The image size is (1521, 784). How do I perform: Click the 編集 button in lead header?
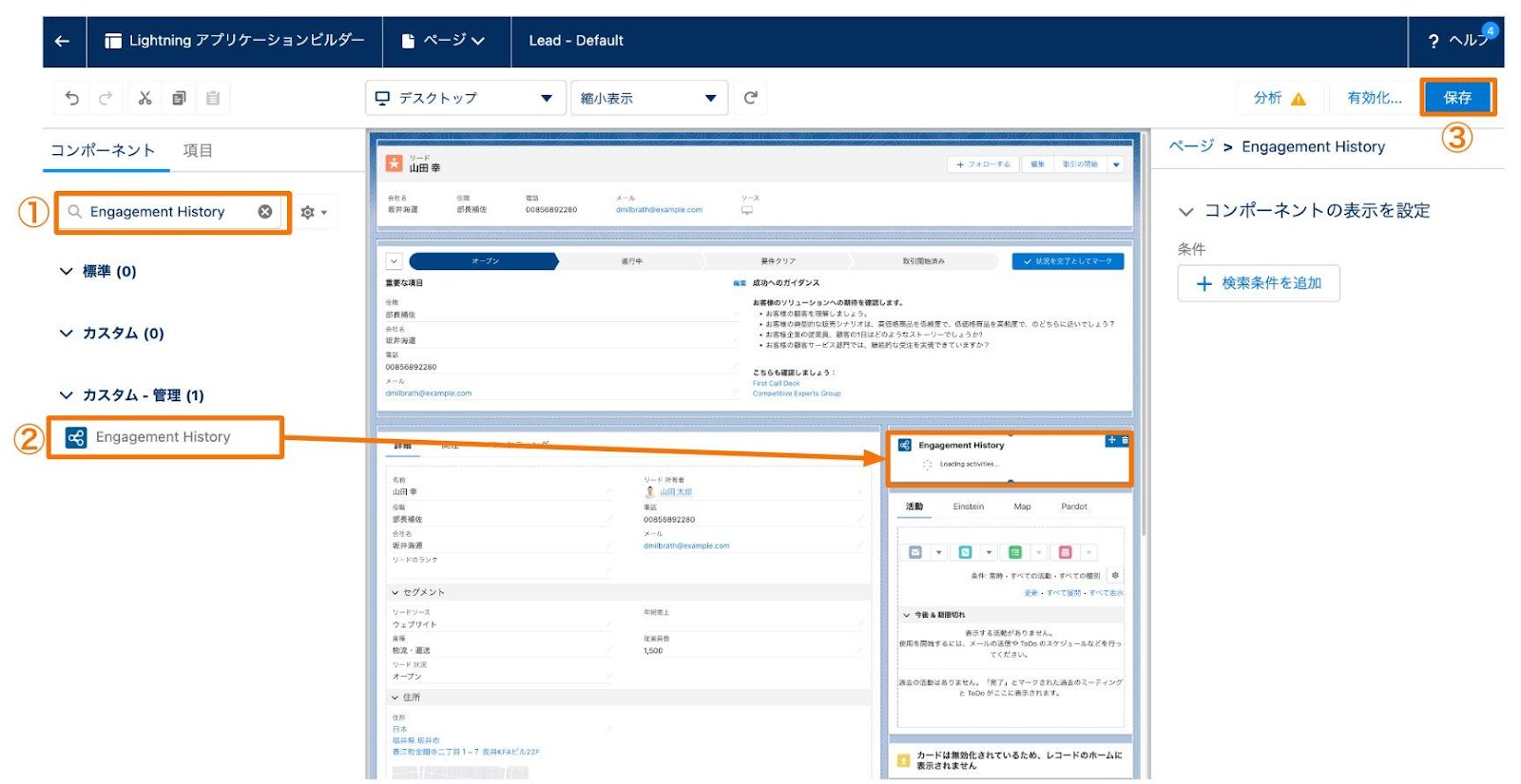pos(1037,164)
